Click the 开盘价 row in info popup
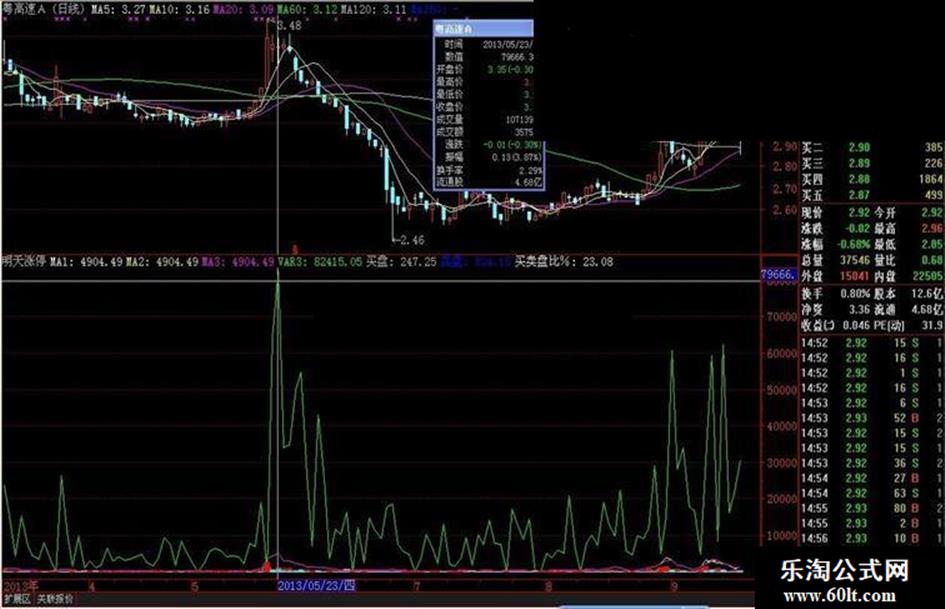The width and height of the screenshot is (945, 609). (484, 70)
